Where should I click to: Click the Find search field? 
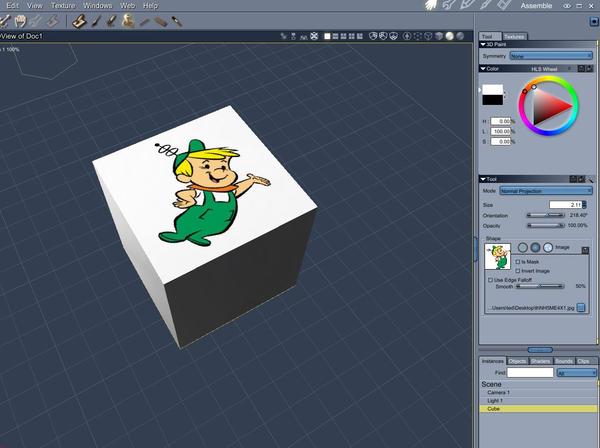coord(530,373)
